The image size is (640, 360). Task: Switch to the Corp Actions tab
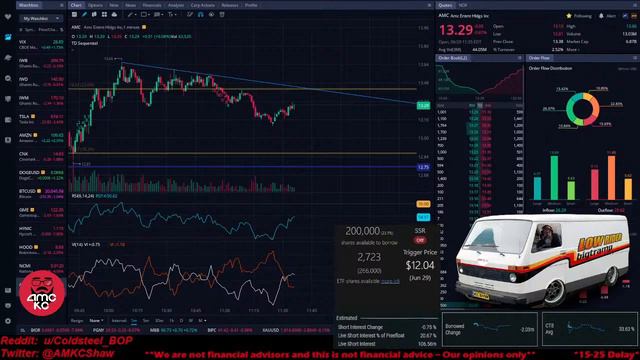point(203,5)
